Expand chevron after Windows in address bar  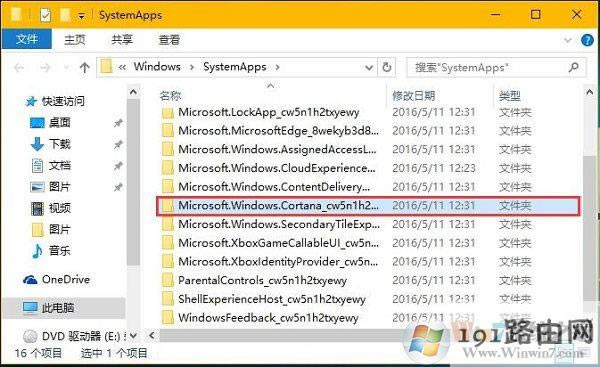(x=192, y=67)
